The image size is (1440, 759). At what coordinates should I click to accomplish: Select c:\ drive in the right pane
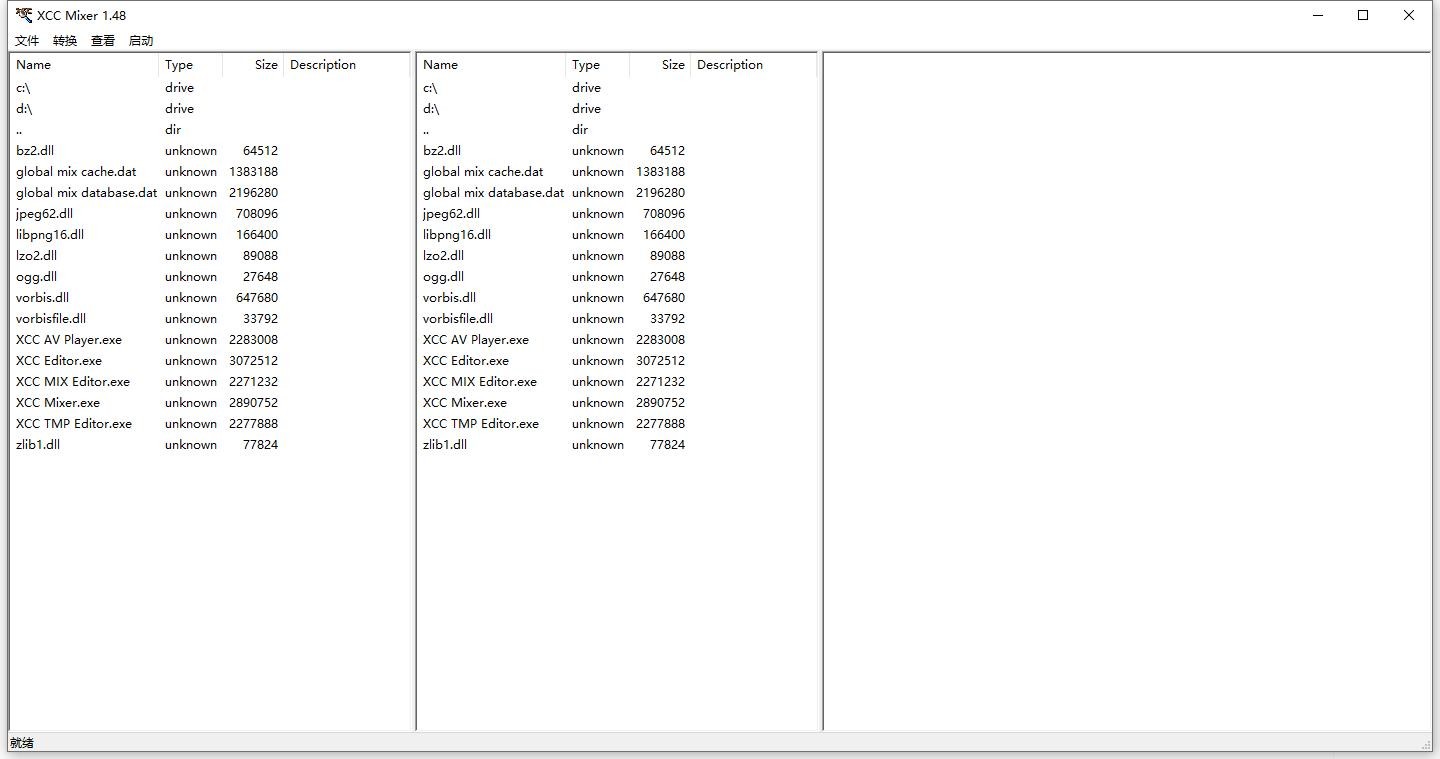point(430,88)
